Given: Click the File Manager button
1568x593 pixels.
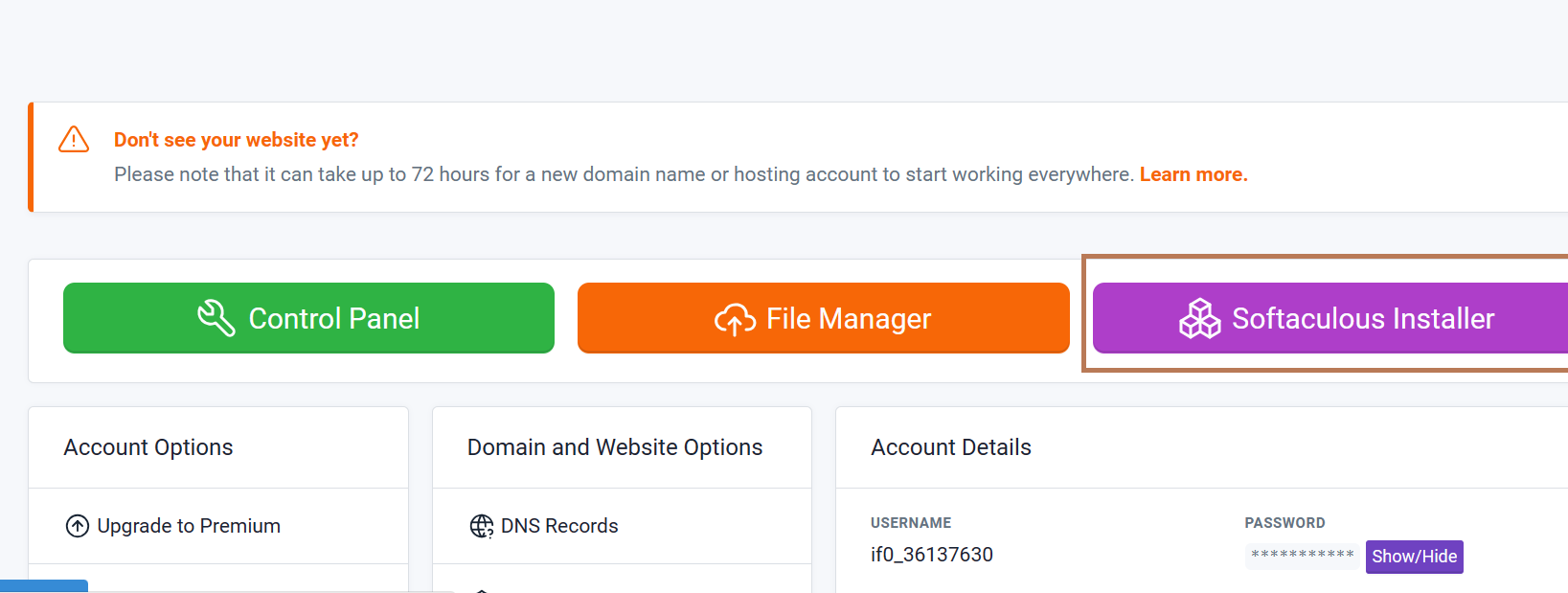Looking at the screenshot, I should (x=824, y=318).
